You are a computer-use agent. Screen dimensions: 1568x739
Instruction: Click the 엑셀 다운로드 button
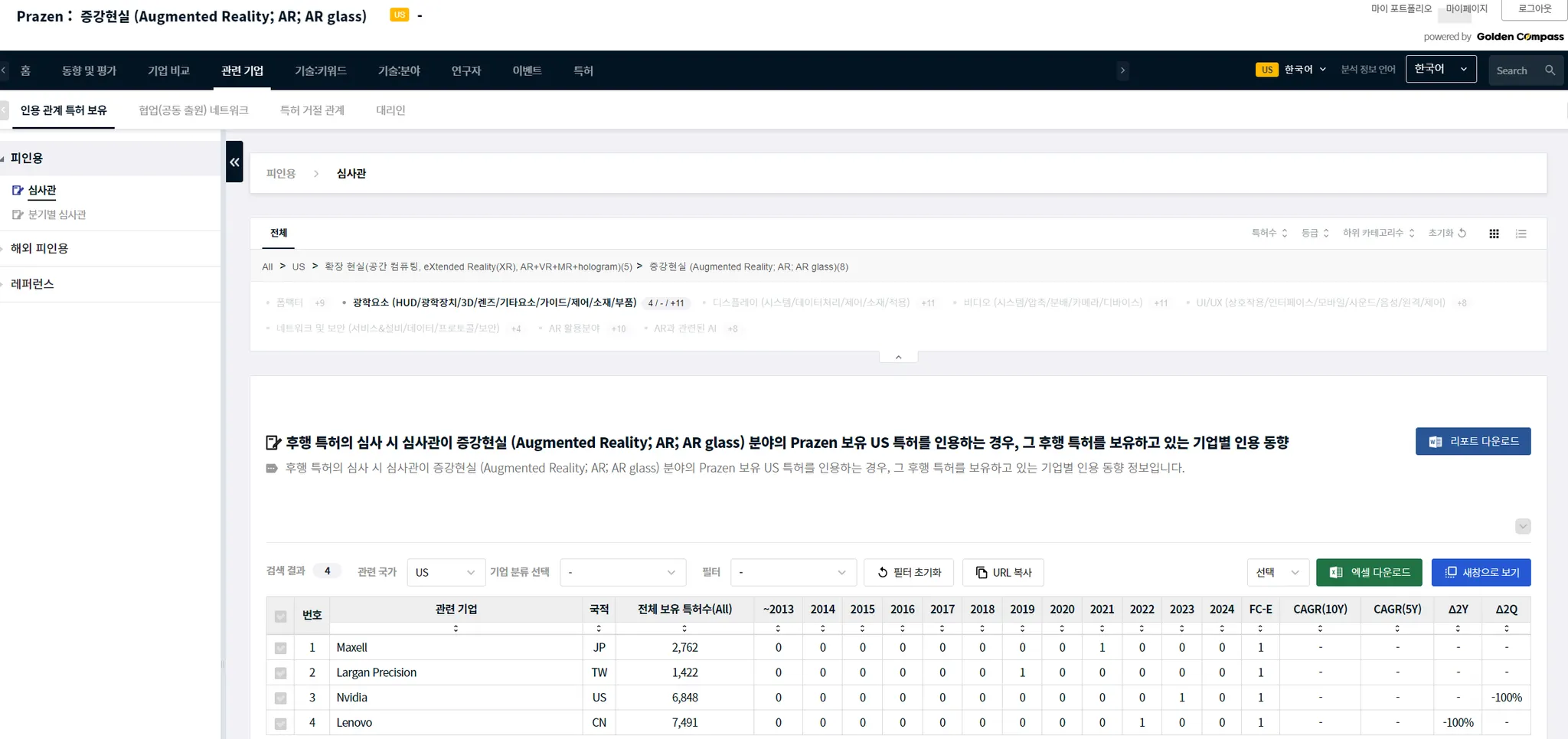point(1369,573)
